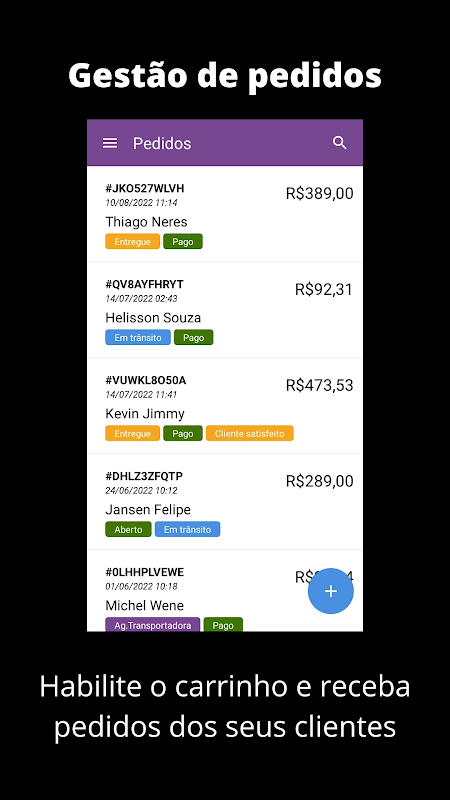The height and width of the screenshot is (800, 450).
Task: Click the green Aberto tag
Action: point(128,529)
